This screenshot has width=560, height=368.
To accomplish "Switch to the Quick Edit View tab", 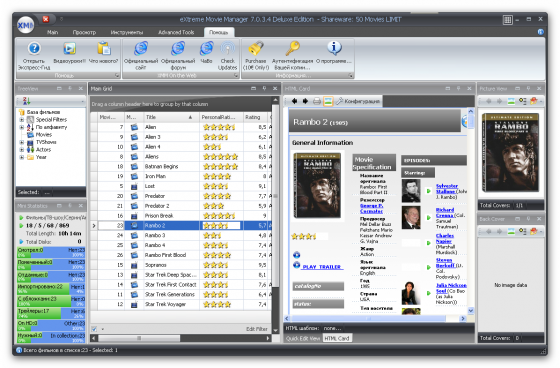I will pos(303,338).
